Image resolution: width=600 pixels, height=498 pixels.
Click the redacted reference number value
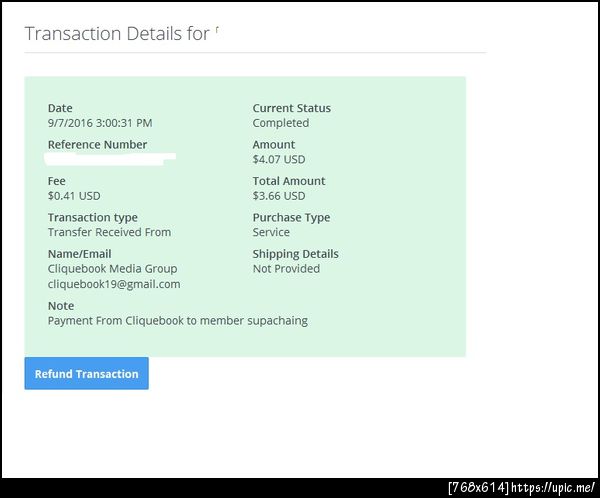[x=112, y=158]
